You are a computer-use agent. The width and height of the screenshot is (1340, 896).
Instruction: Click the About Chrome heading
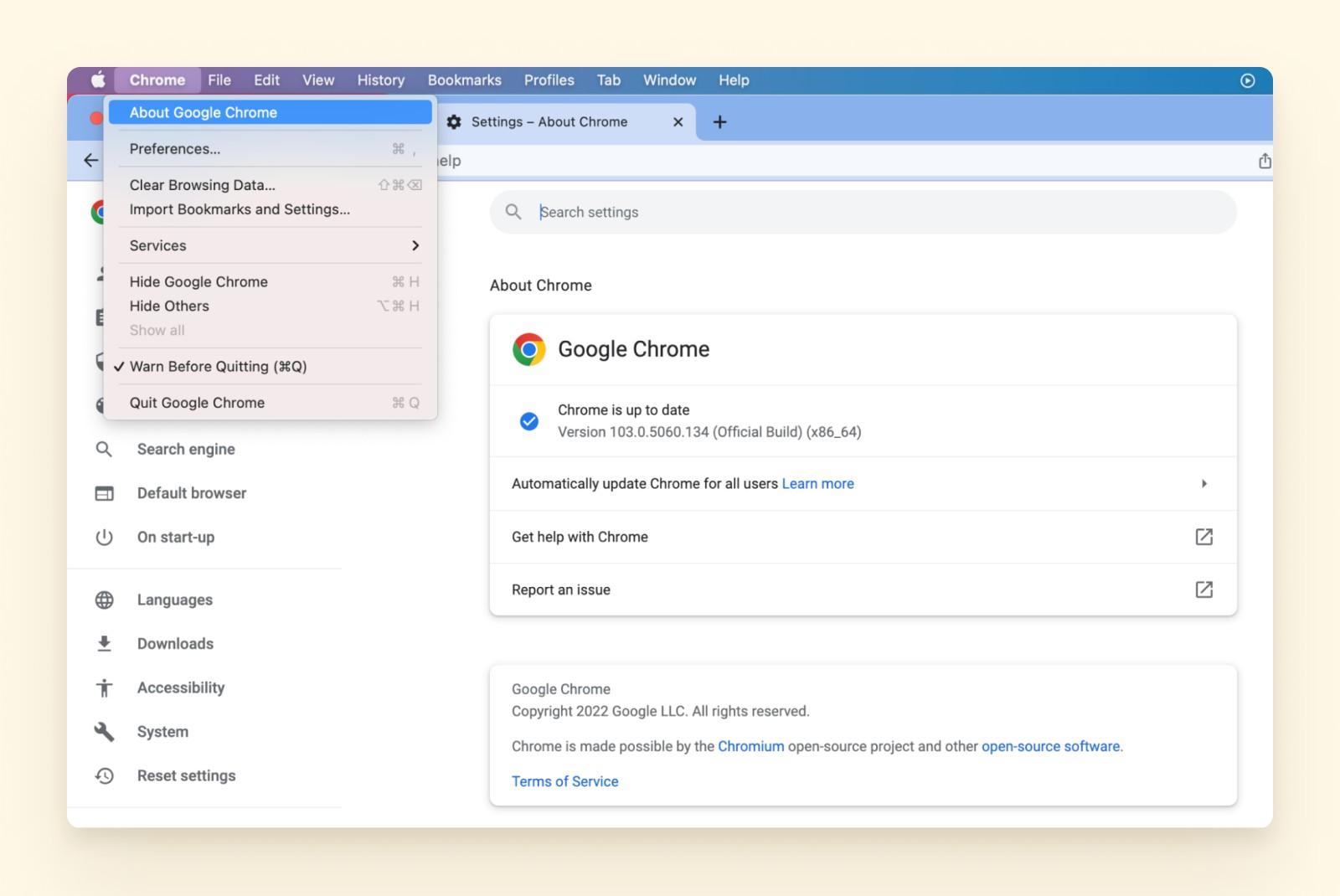click(x=541, y=286)
